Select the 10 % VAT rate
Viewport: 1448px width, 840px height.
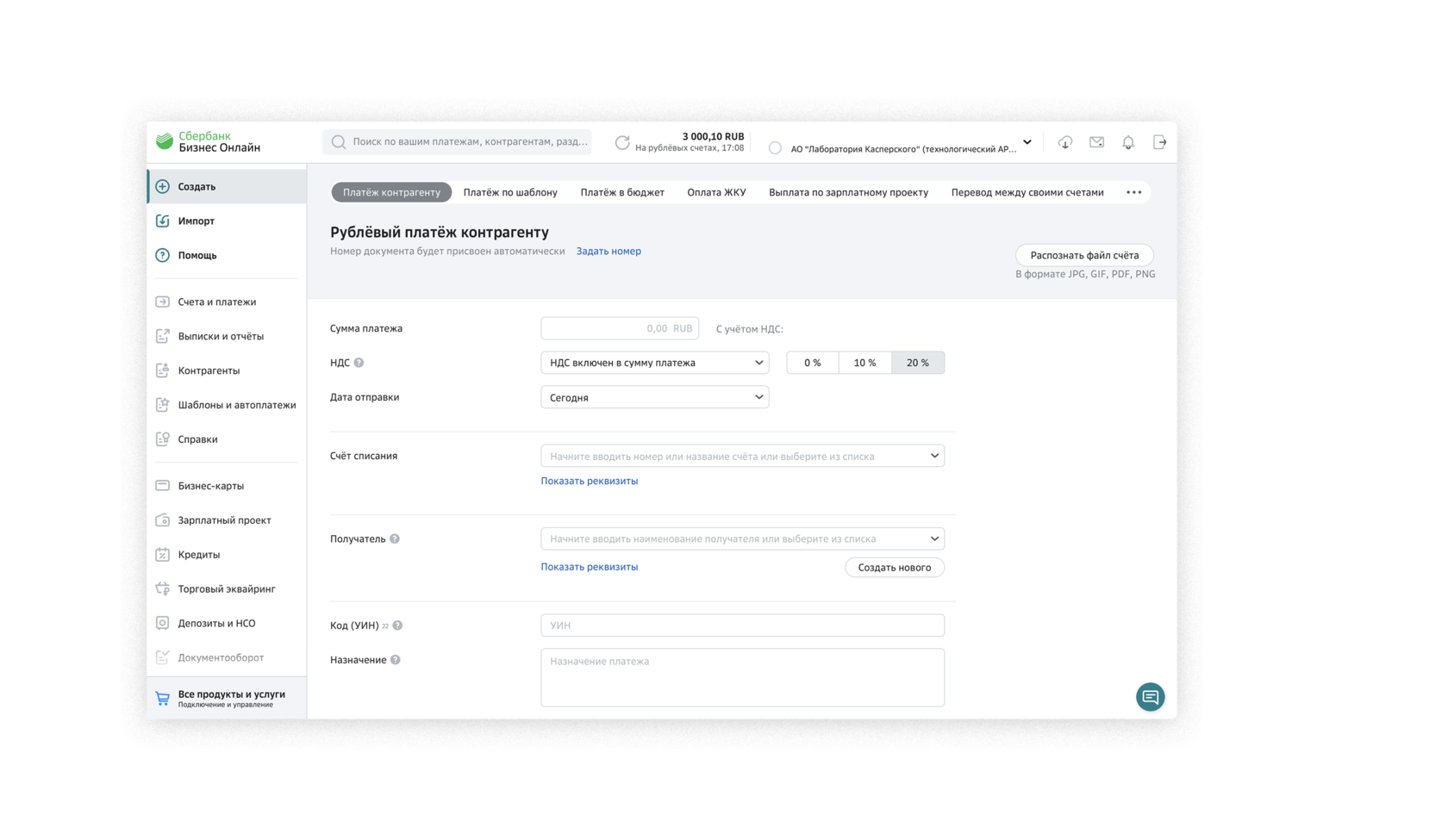point(864,363)
